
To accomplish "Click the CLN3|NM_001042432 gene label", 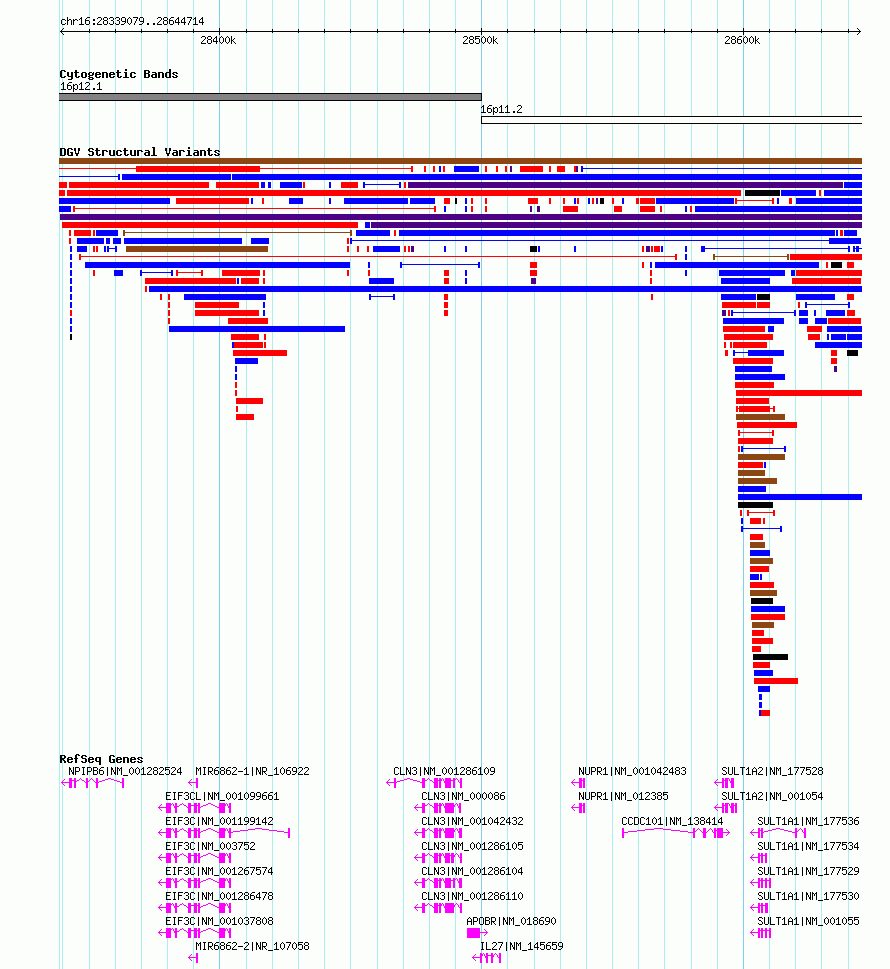I will click(x=472, y=821).
